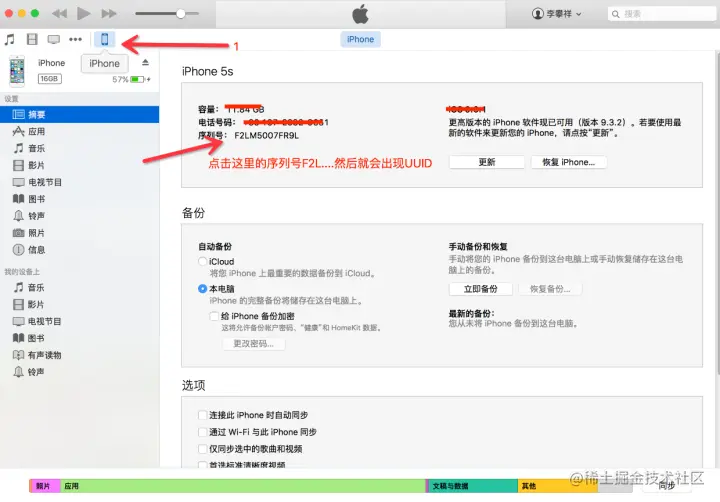The image size is (720, 502).
Task: Toggle 给 iPhone 备份加密 checkbox
Action: [x=214, y=316]
